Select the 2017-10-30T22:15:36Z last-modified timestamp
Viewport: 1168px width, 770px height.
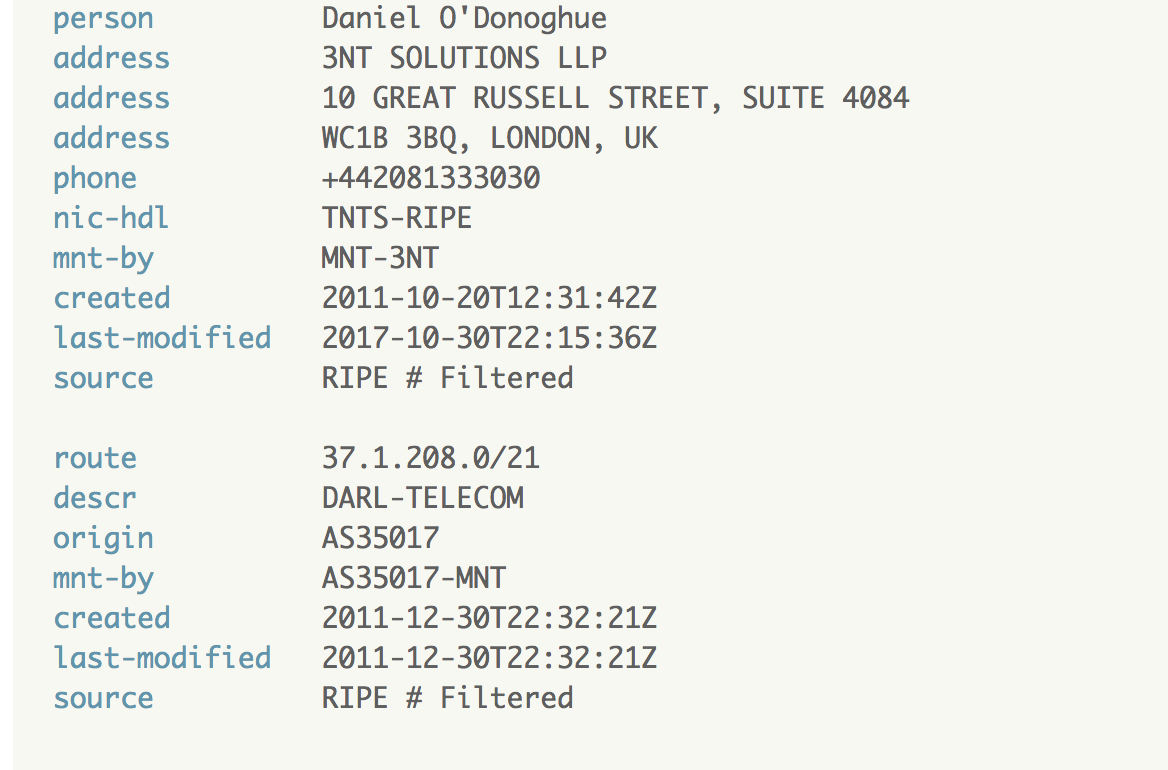point(489,338)
